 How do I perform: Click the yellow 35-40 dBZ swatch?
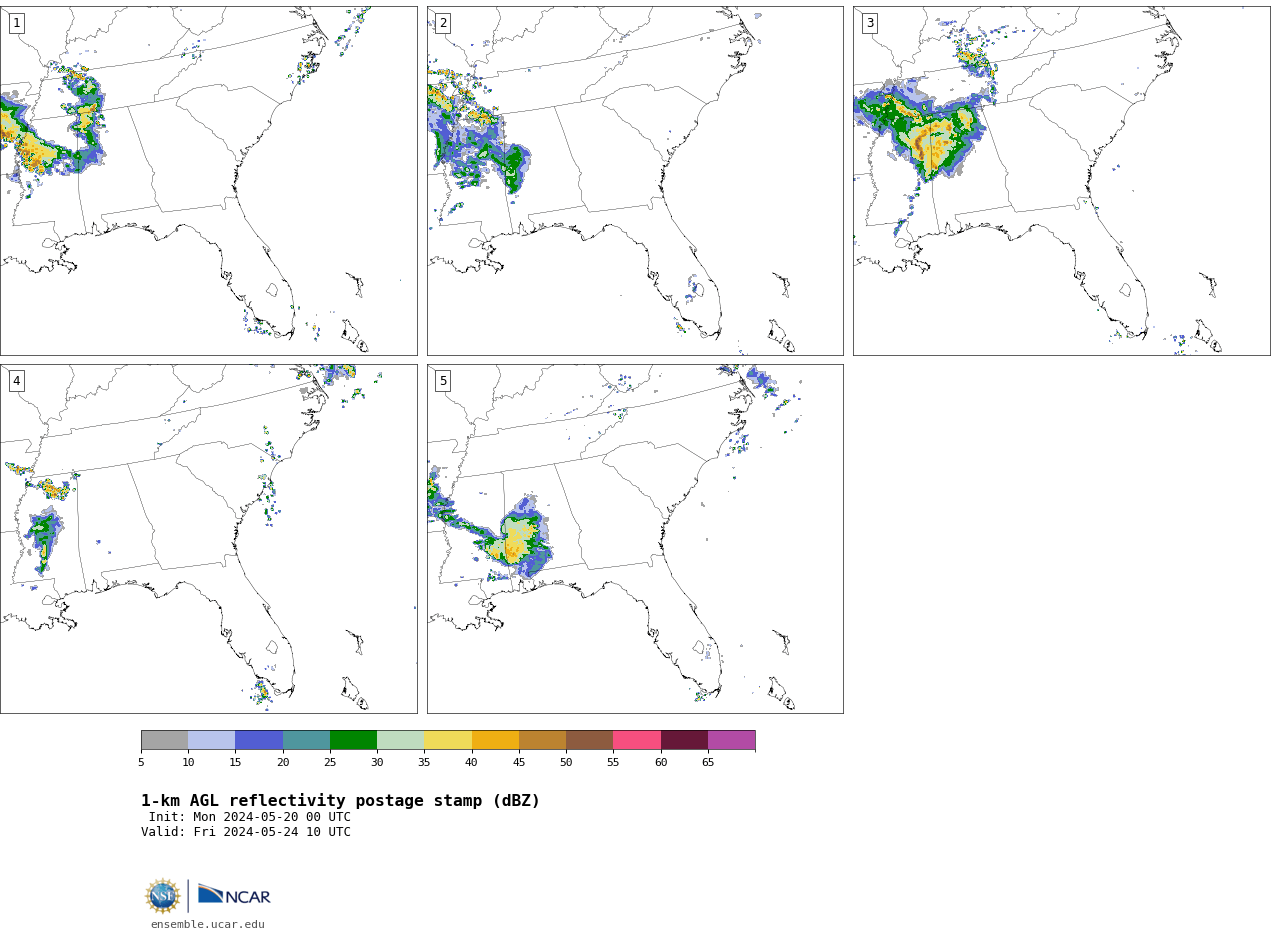[448, 740]
